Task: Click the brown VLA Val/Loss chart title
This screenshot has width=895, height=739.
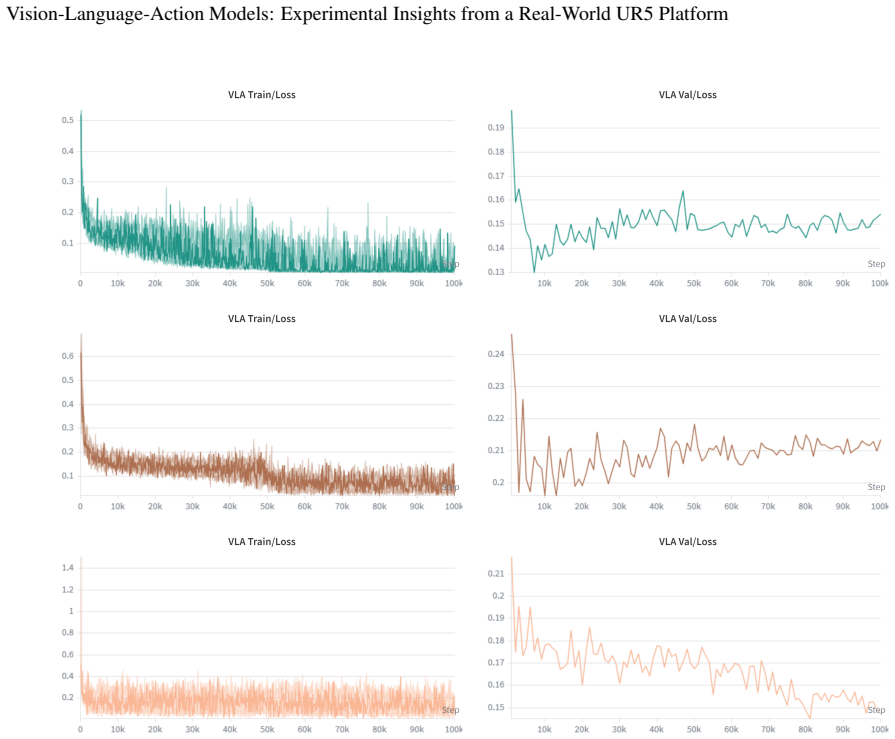Action: point(687,318)
